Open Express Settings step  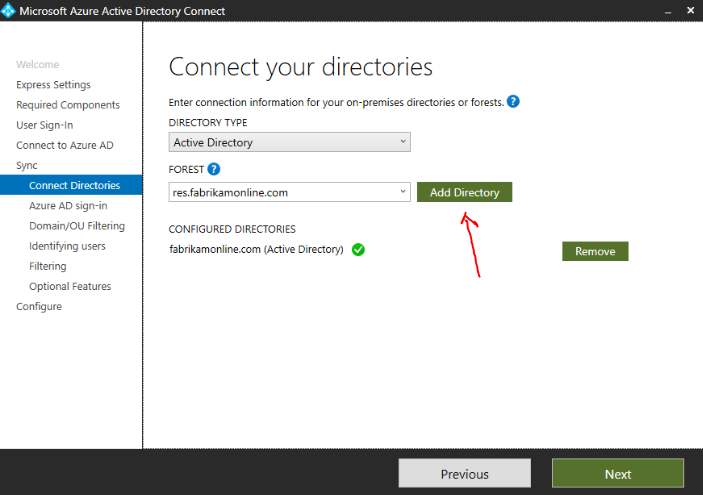point(53,85)
